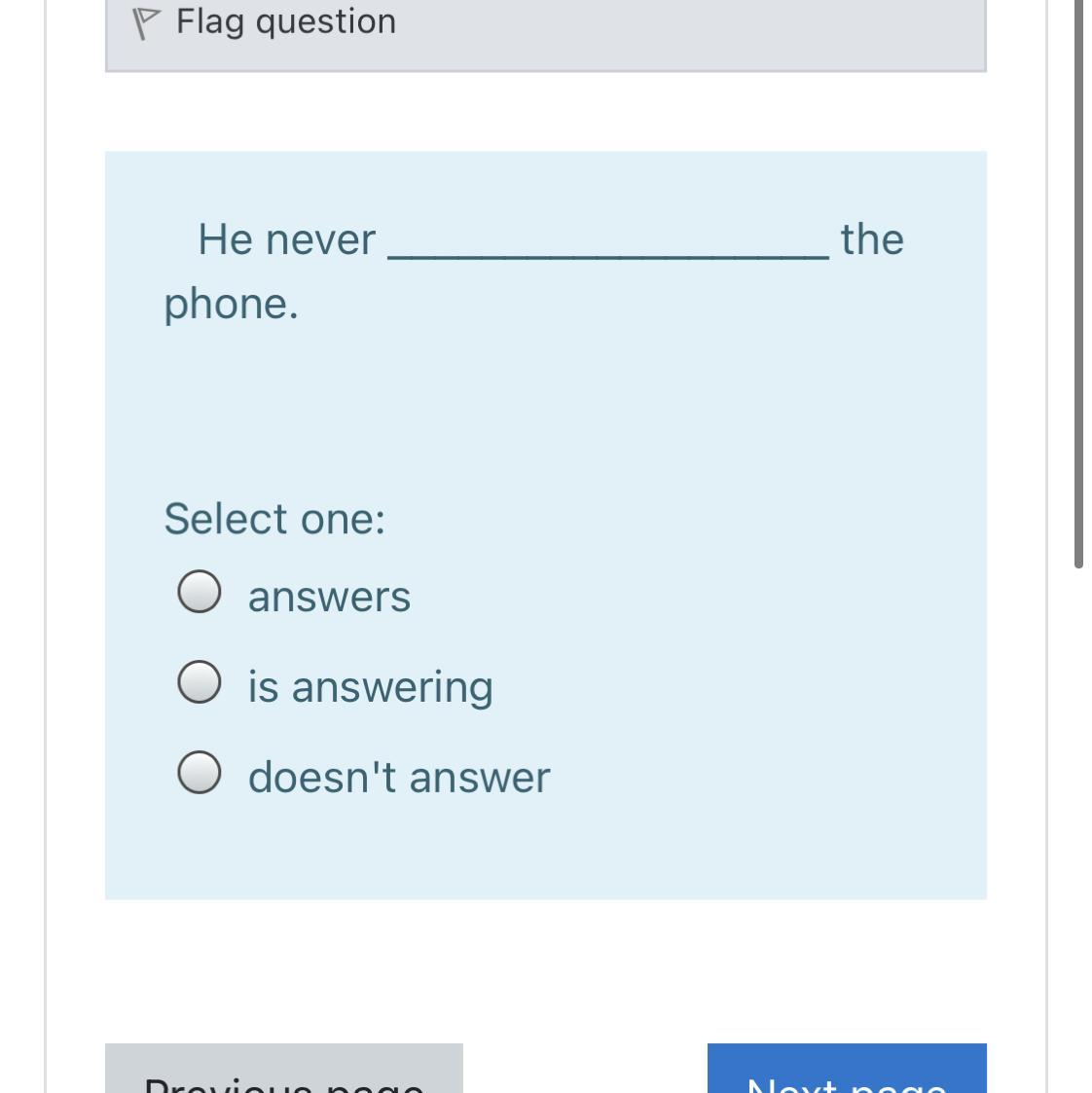1092x1093 pixels.
Task: Go to the Previous page
Action: pyautogui.click(x=283, y=1071)
